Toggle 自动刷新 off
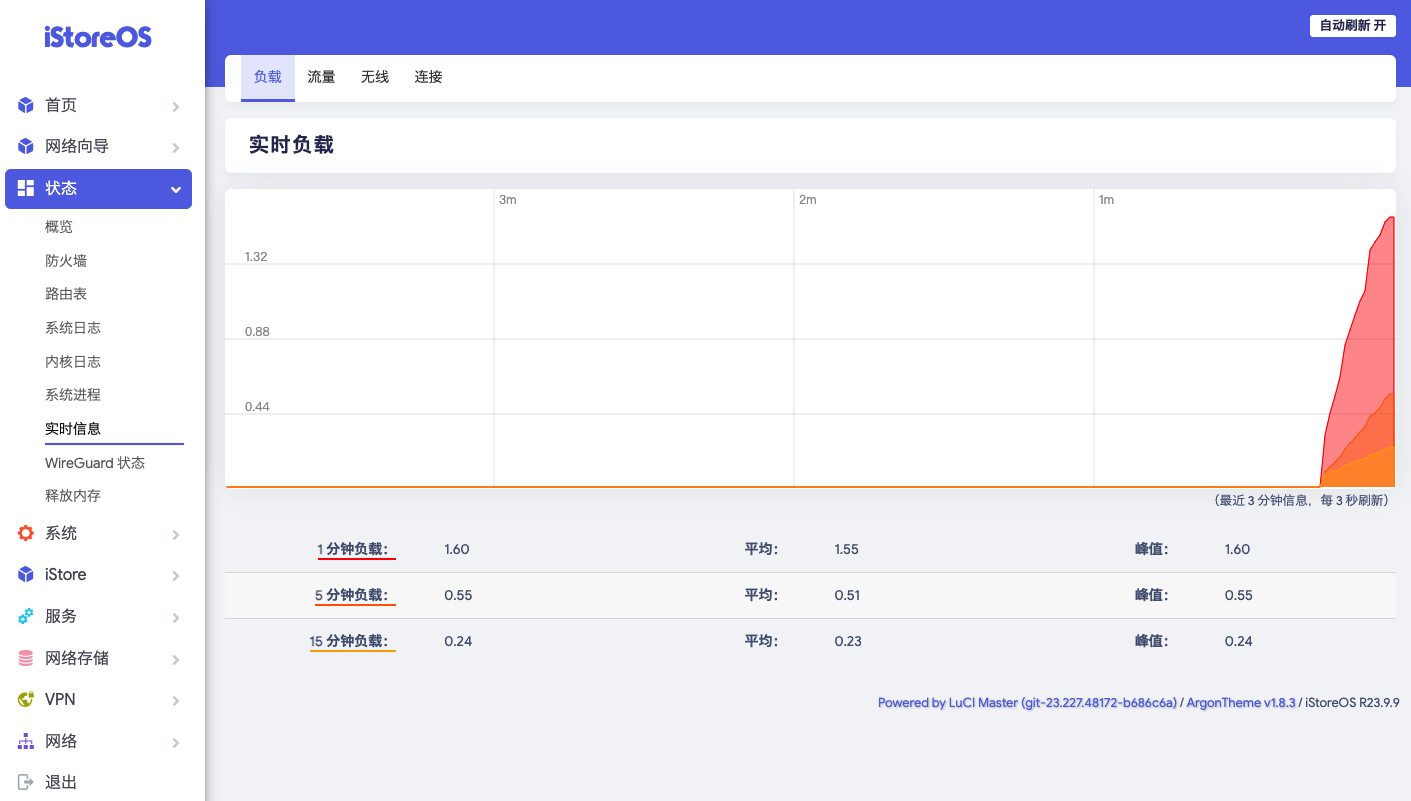1411x801 pixels. point(1352,26)
